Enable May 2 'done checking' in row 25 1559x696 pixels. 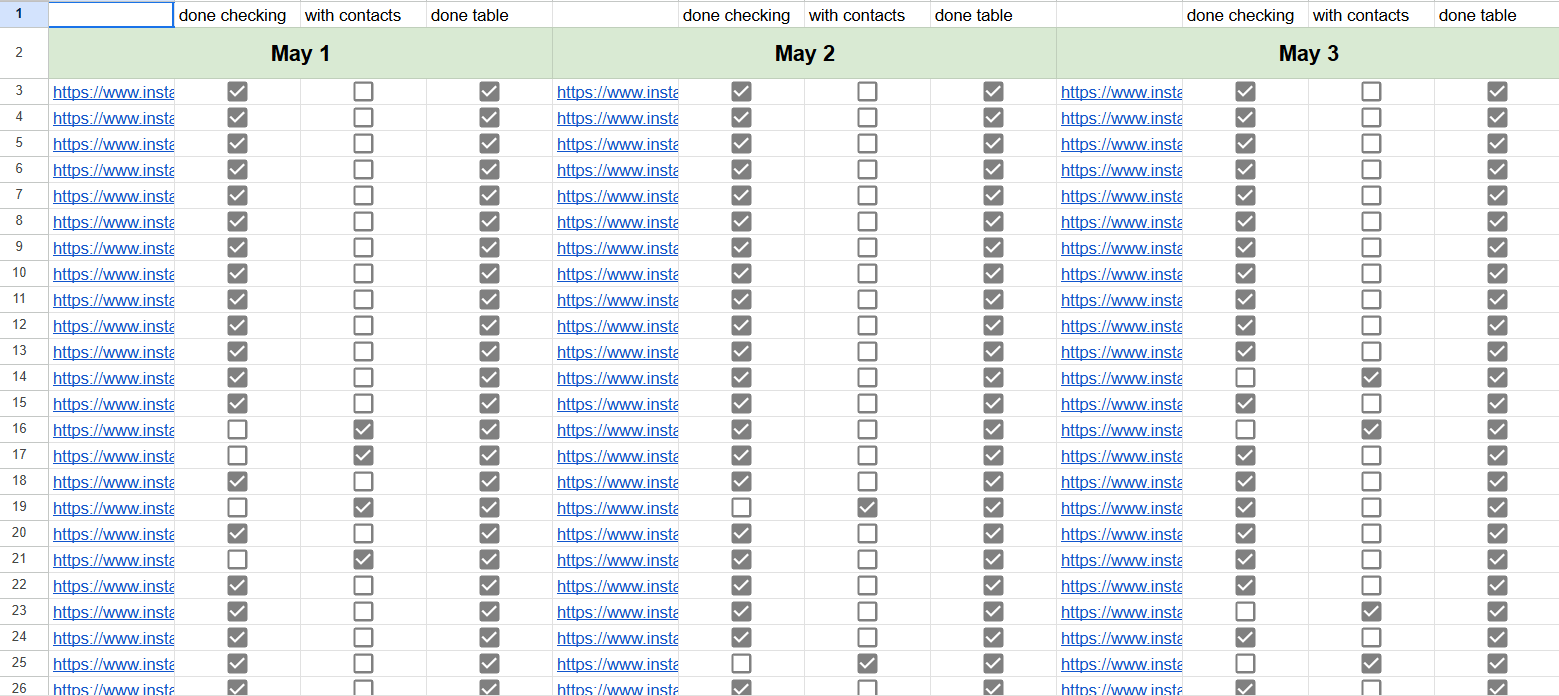pos(741,664)
